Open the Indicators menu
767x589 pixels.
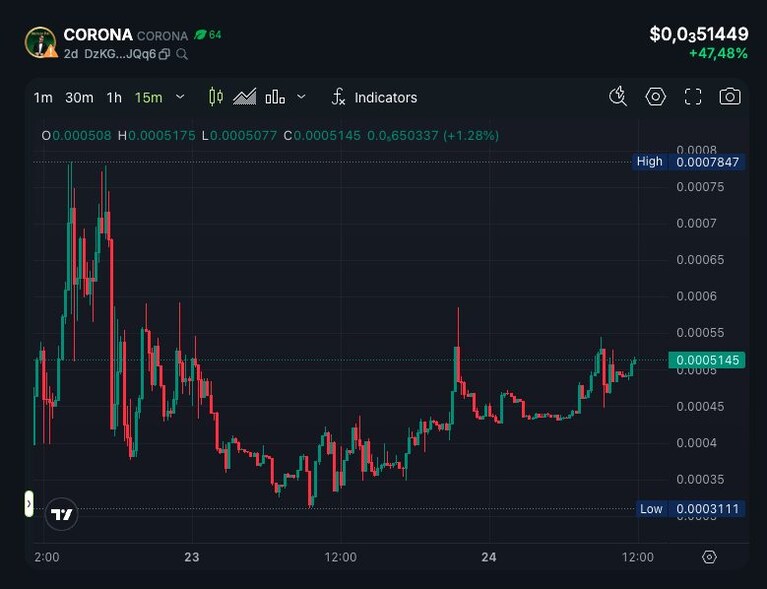point(386,98)
